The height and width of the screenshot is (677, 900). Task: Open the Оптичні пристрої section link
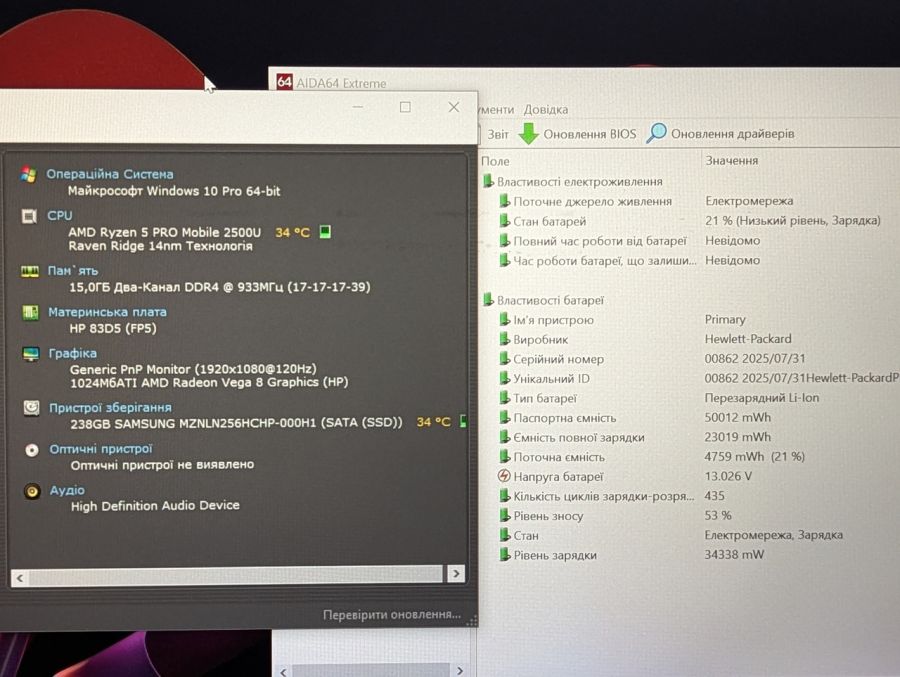[x=101, y=449]
